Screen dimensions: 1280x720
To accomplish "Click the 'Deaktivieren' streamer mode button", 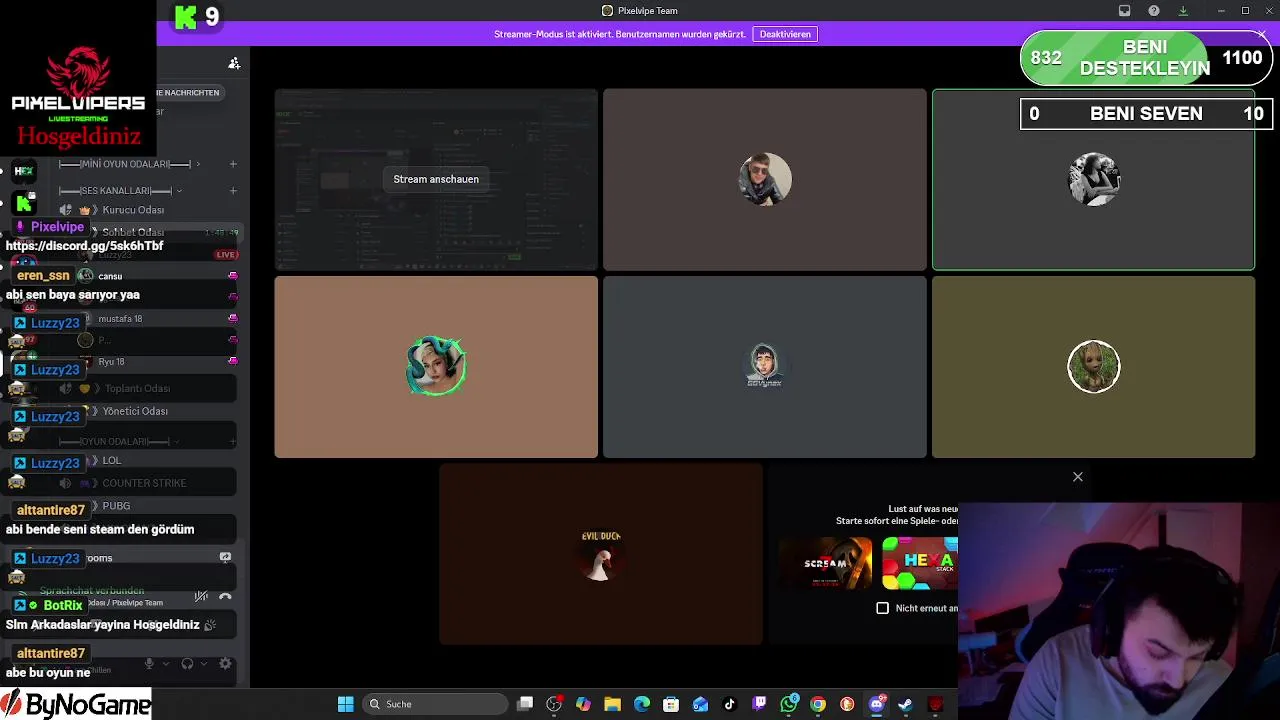I will click(x=785, y=34).
